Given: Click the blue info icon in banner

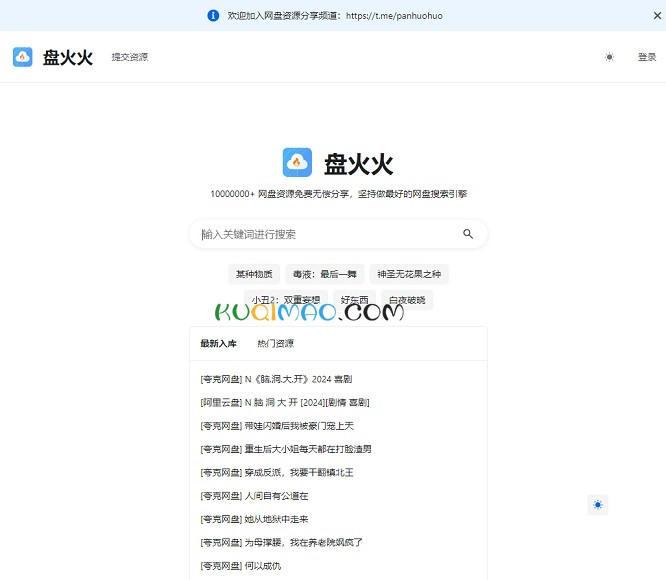Looking at the screenshot, I should 213,16.
